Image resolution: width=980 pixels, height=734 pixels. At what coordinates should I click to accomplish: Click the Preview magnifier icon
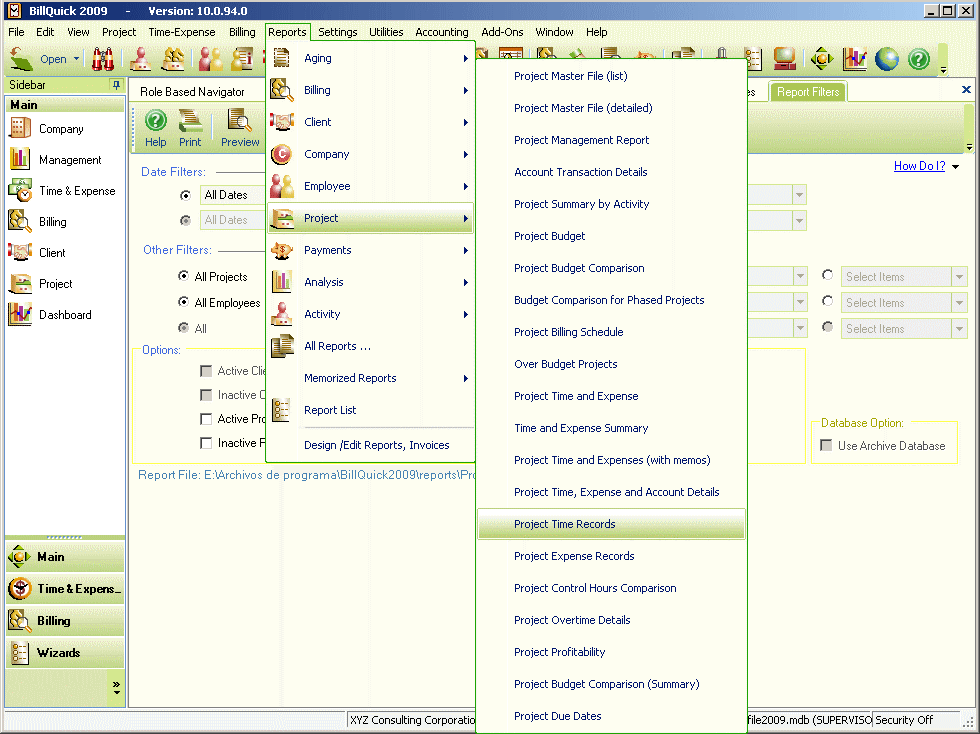coord(239,120)
